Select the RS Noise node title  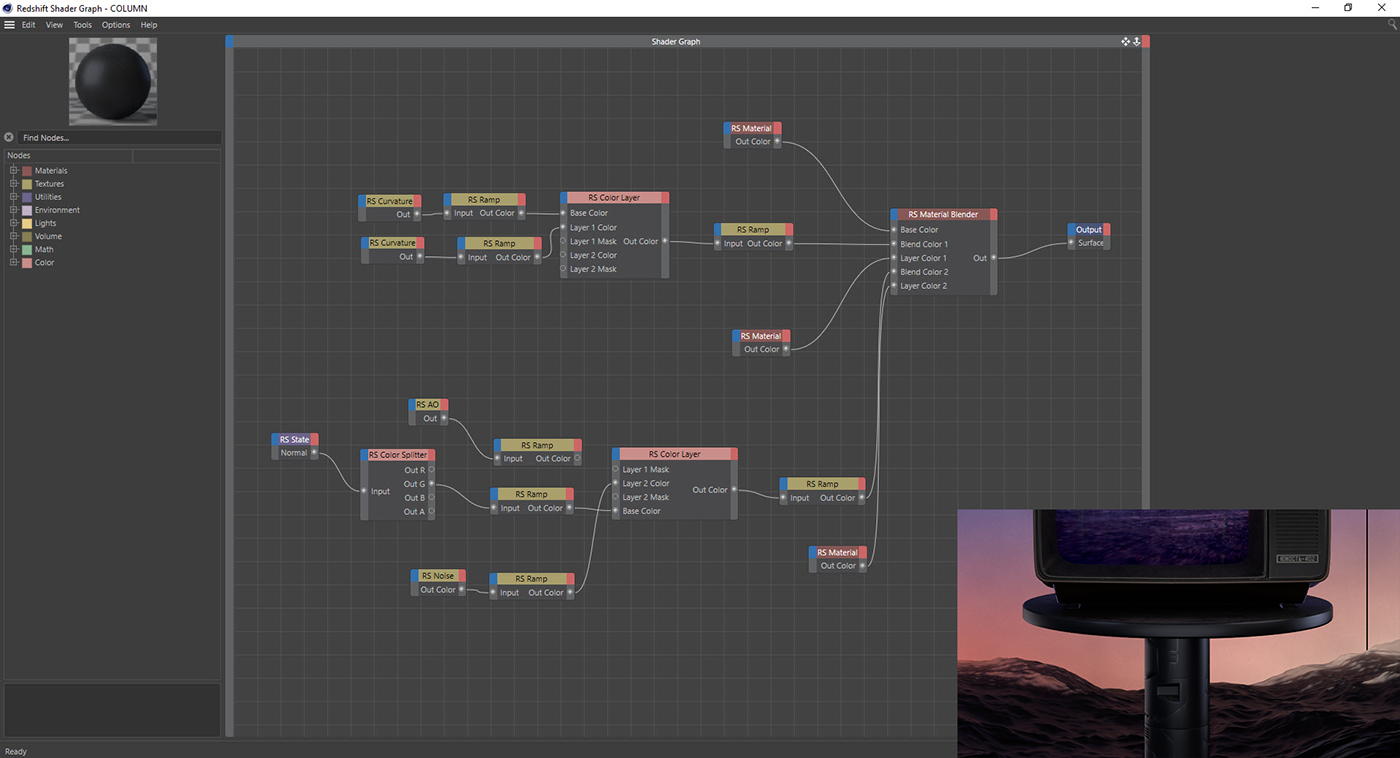[437, 576]
